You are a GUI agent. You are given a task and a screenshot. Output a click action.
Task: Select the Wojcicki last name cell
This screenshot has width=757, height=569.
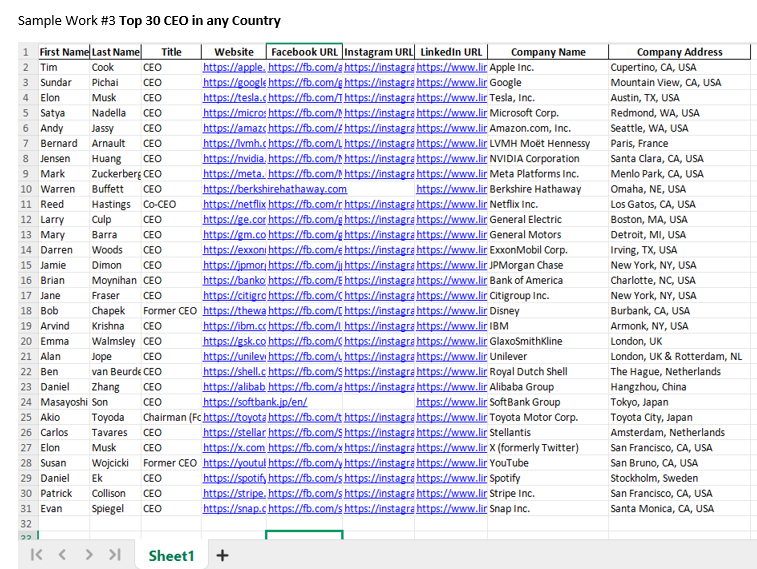115,462
